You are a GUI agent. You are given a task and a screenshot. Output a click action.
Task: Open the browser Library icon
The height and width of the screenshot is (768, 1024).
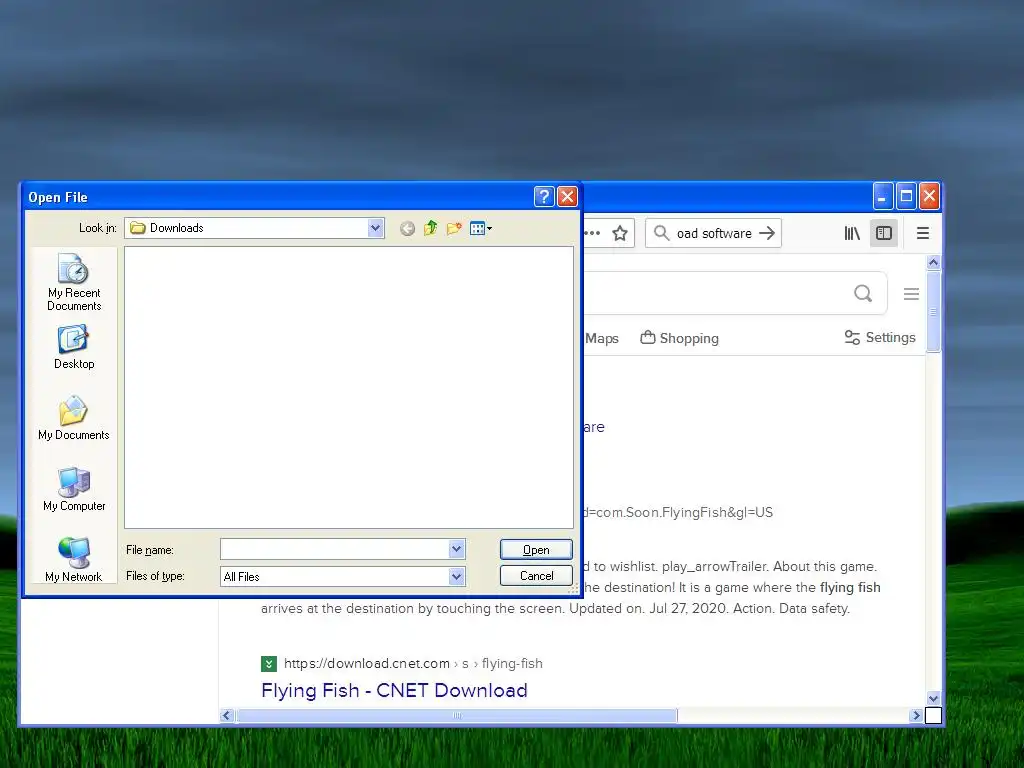point(852,233)
